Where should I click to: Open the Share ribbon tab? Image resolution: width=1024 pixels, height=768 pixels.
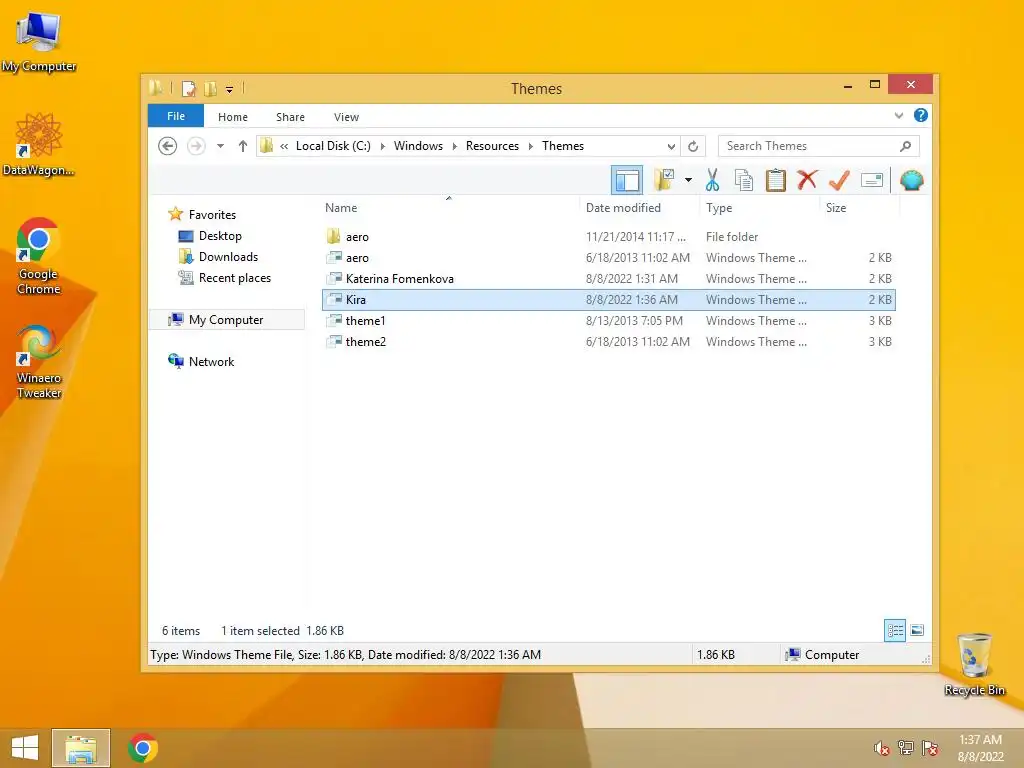tap(290, 117)
